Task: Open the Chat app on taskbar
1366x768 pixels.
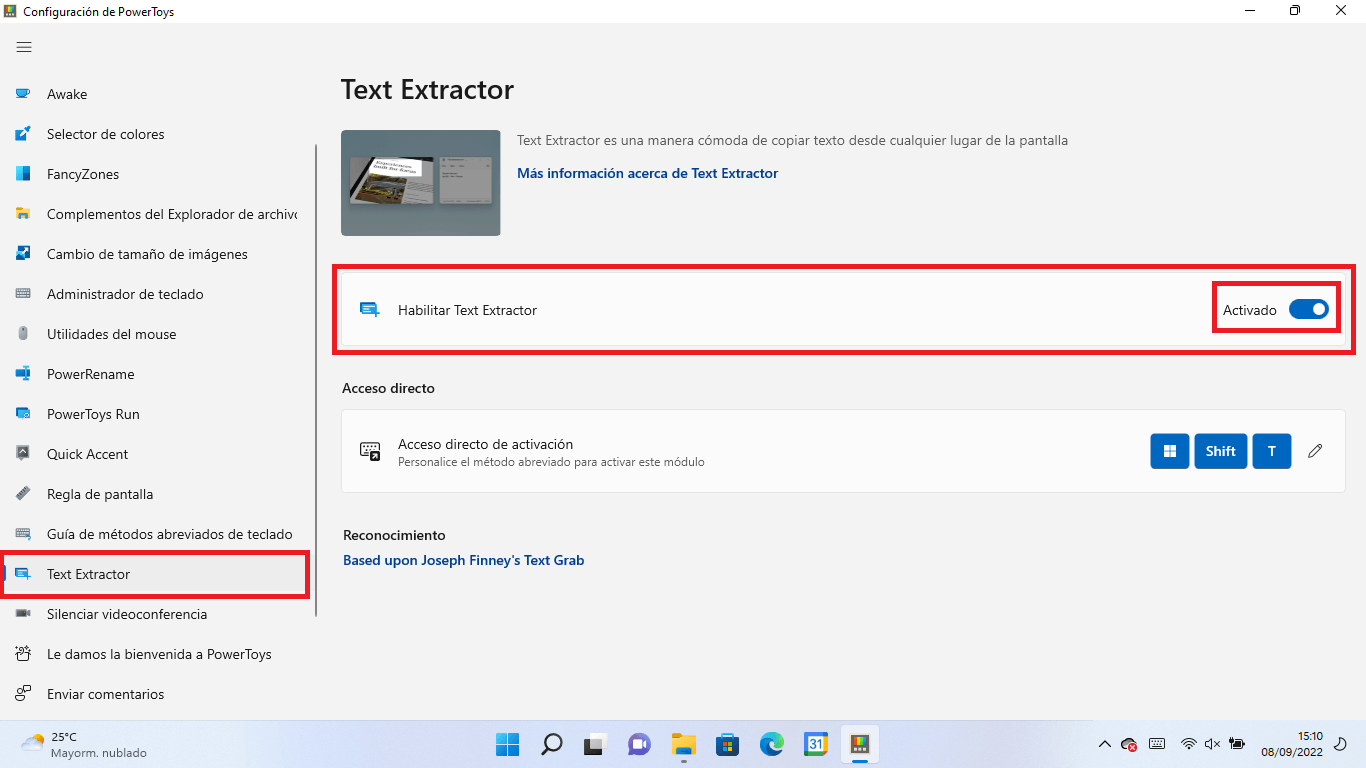Action: [x=639, y=744]
